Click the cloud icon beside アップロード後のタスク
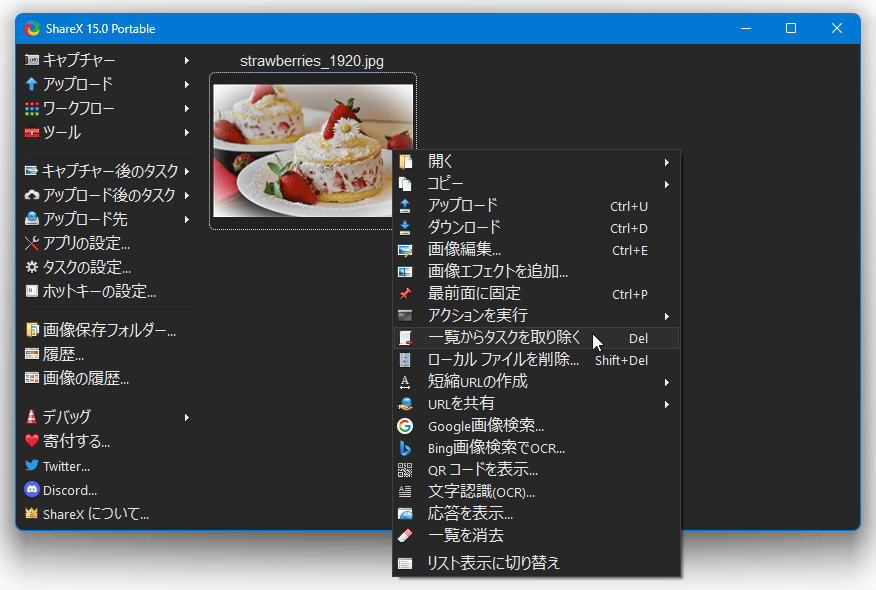Image resolution: width=876 pixels, height=590 pixels. [32, 195]
